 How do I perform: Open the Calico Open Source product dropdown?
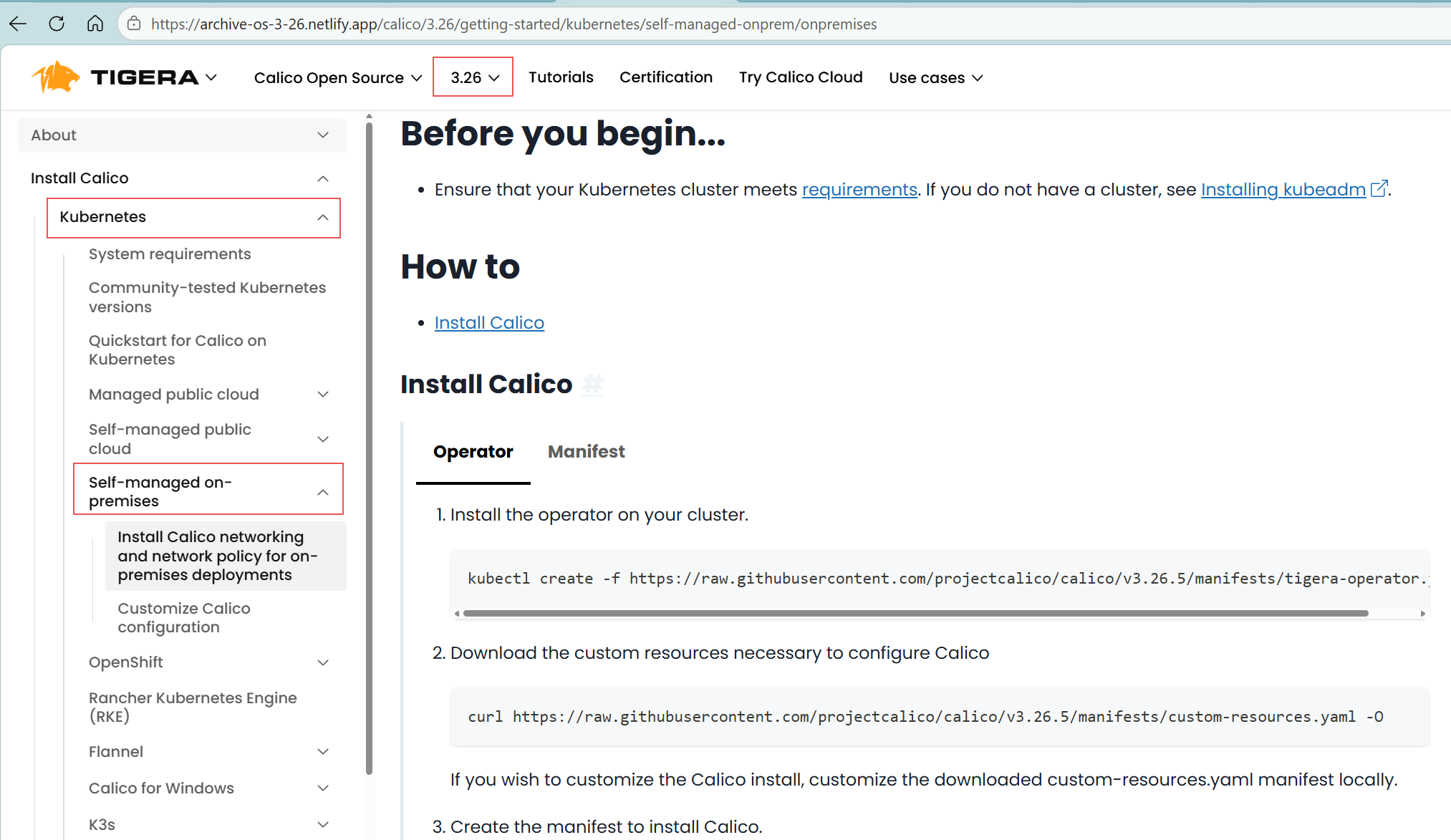[x=338, y=77]
